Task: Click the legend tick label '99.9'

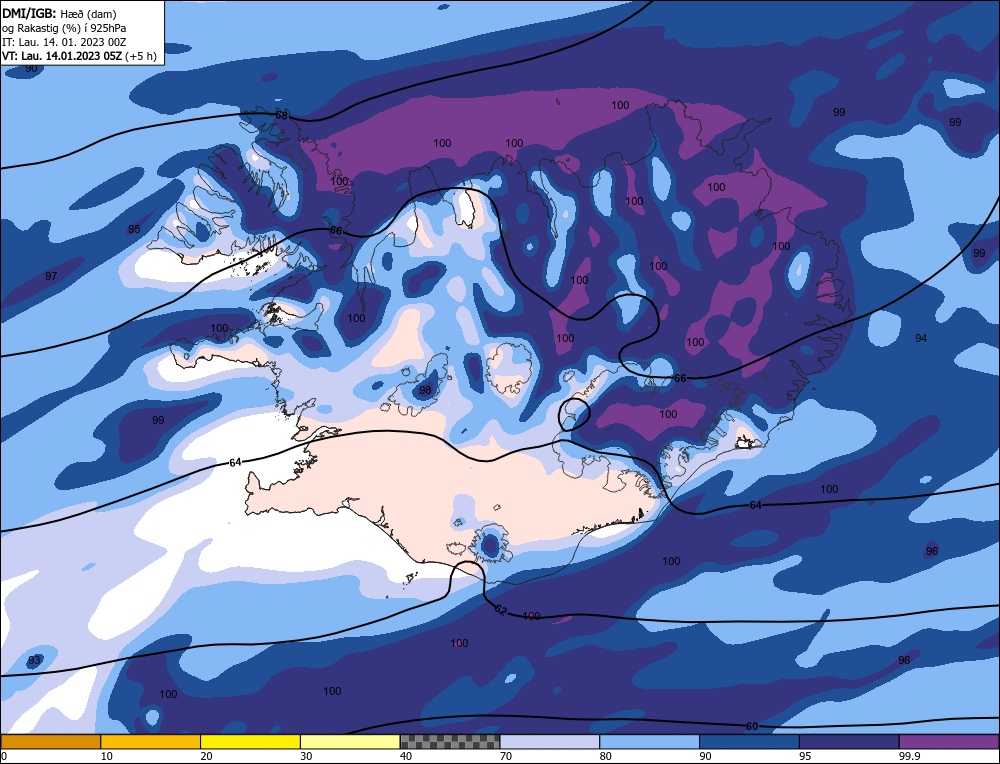Action: tap(908, 756)
